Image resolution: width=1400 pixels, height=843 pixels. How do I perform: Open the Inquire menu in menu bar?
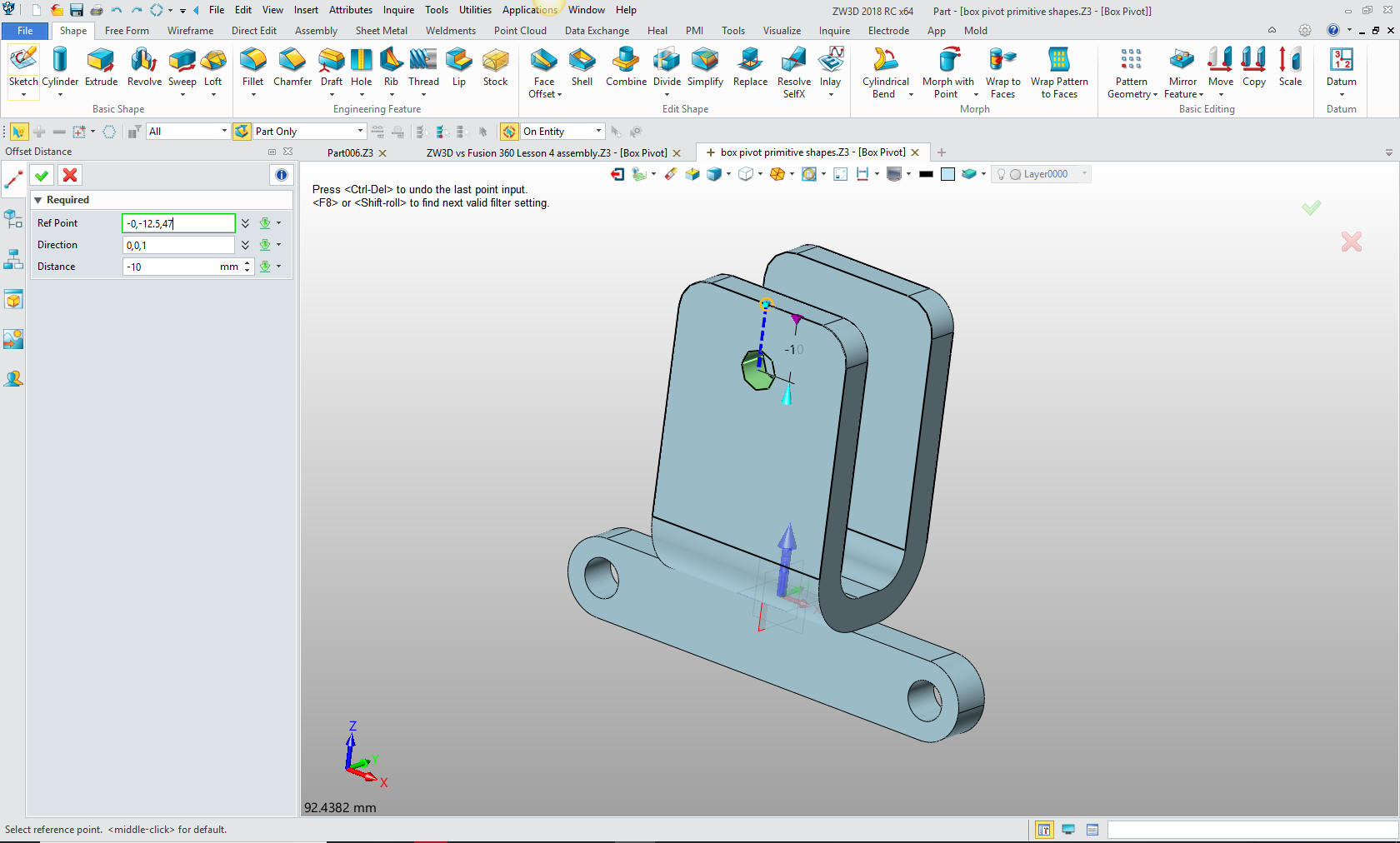[398, 10]
